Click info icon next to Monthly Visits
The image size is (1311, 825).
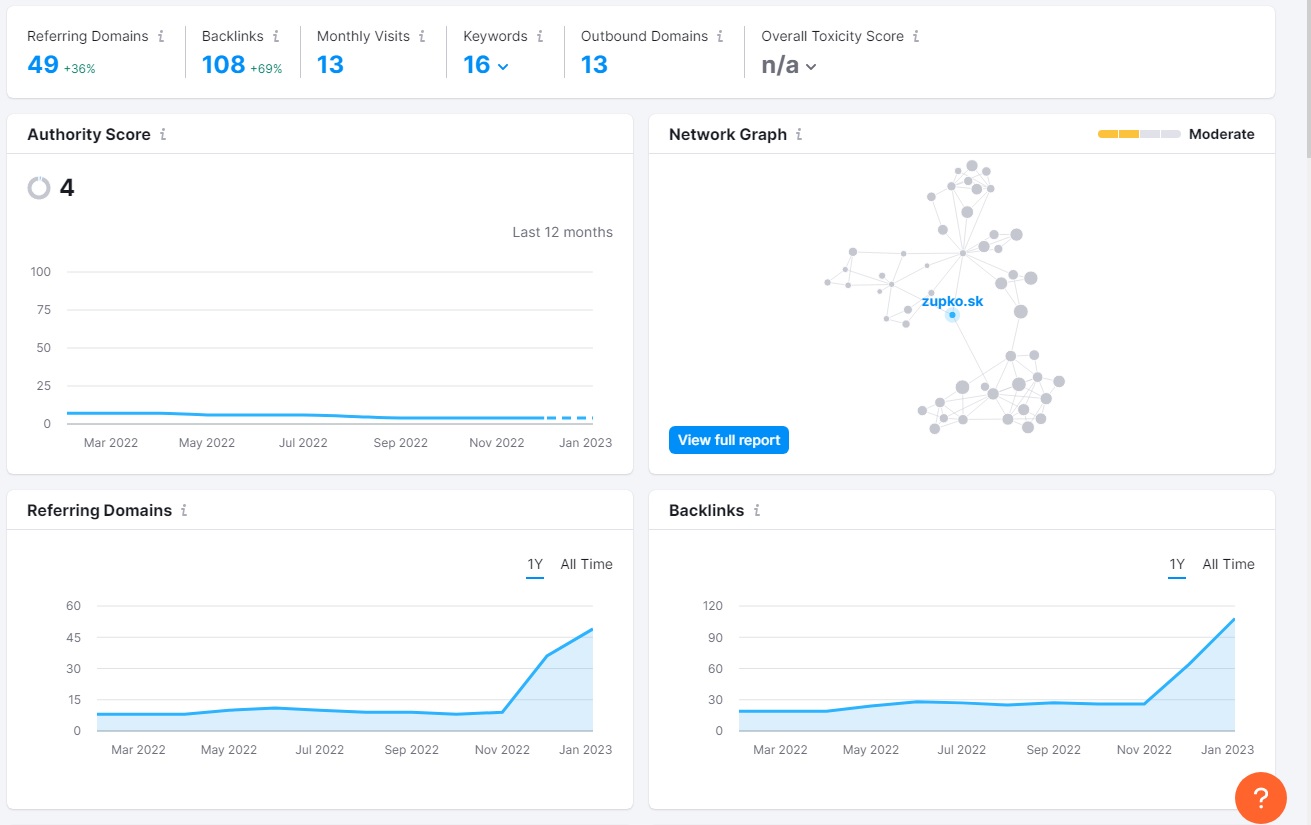pyautogui.click(x=422, y=36)
